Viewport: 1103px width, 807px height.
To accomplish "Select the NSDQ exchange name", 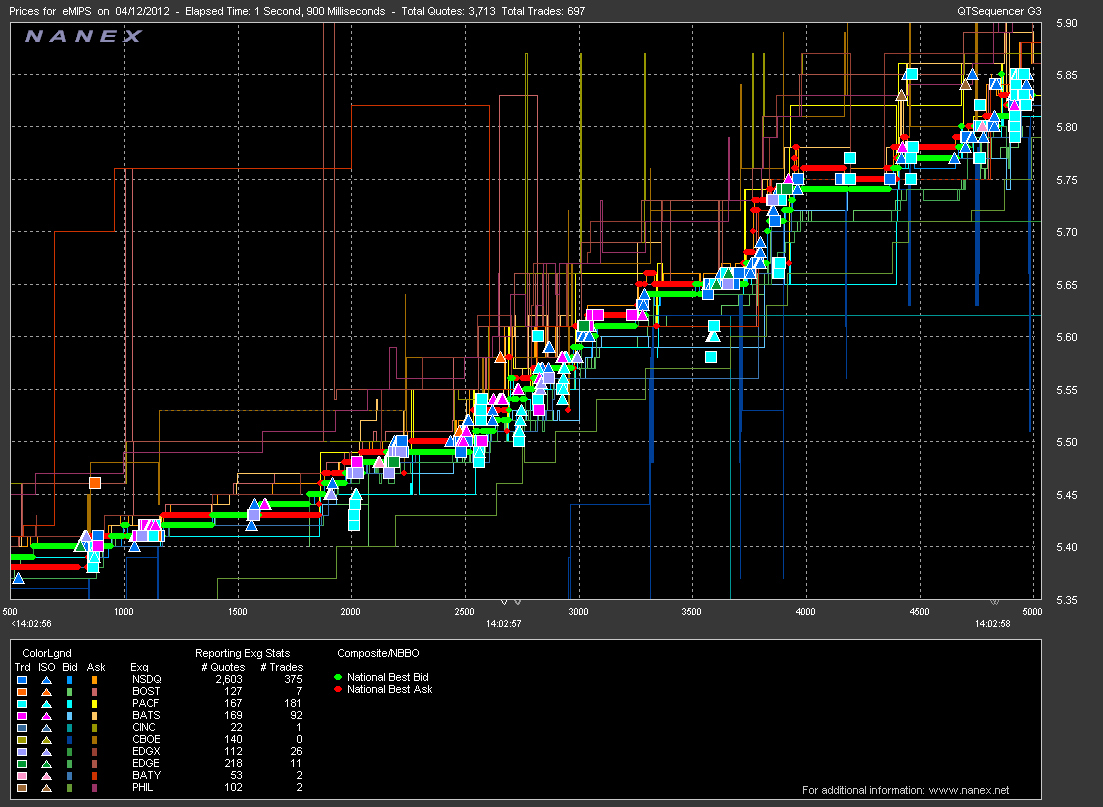I will click(x=146, y=679).
